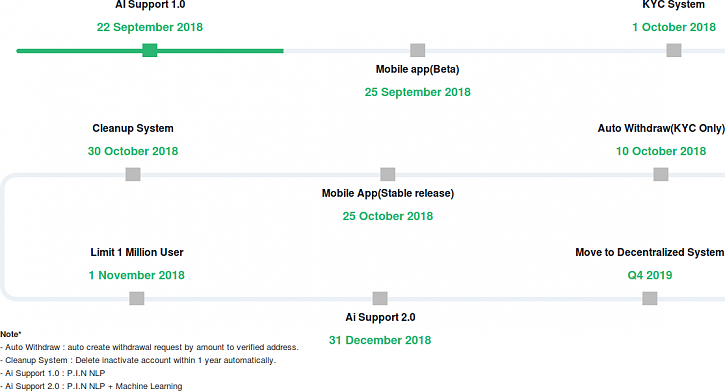Click the Ai Support 2.0 Machine Learning note

[91, 386]
